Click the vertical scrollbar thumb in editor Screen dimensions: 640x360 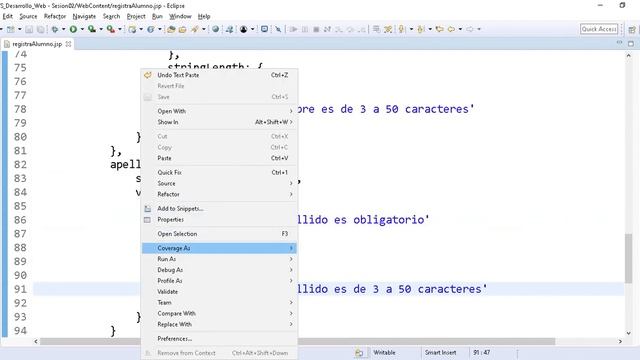pyautogui.click(x=629, y=258)
